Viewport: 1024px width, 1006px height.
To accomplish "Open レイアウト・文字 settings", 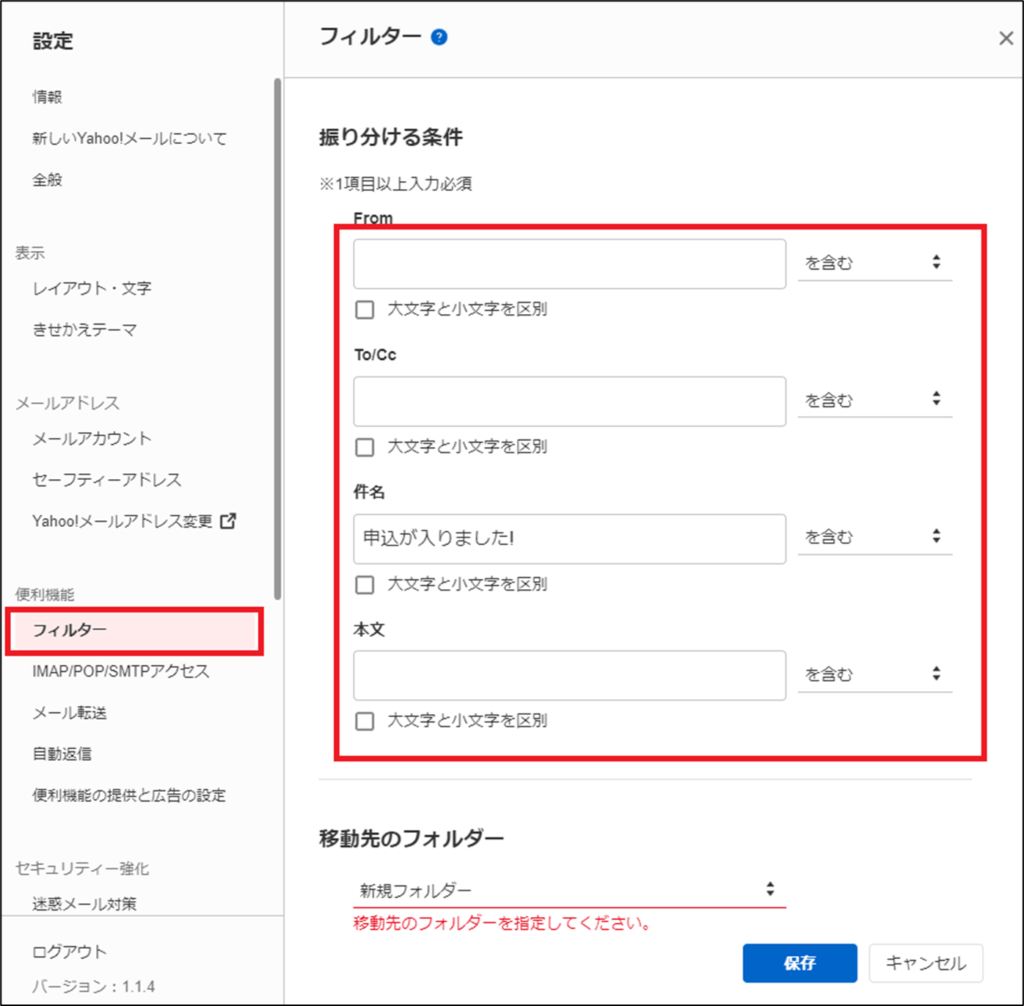I will click(x=91, y=288).
